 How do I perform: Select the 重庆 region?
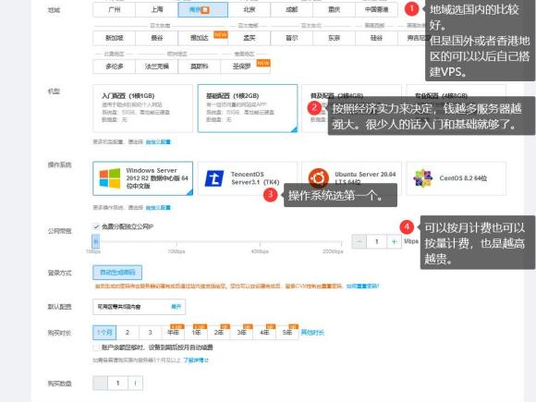(334, 10)
